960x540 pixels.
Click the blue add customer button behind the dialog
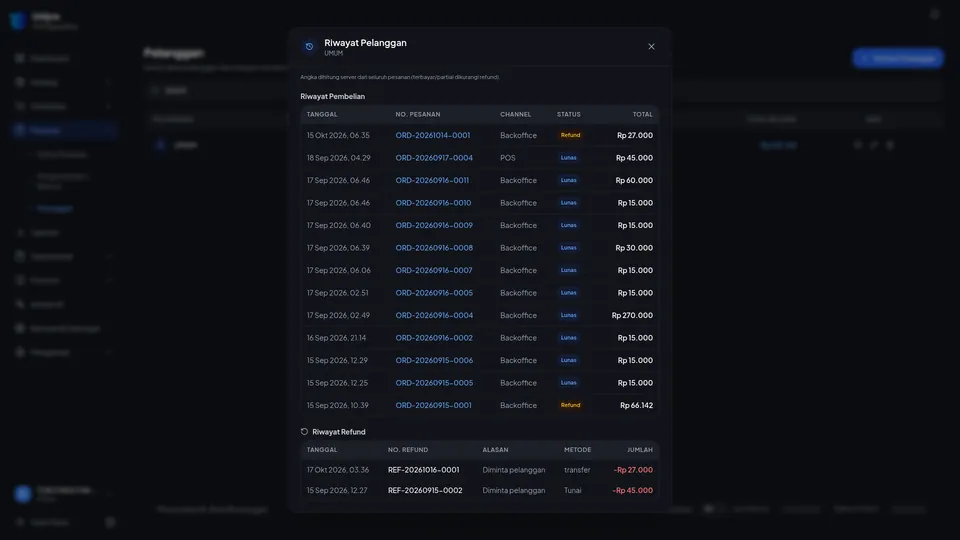pyautogui.click(x=898, y=58)
